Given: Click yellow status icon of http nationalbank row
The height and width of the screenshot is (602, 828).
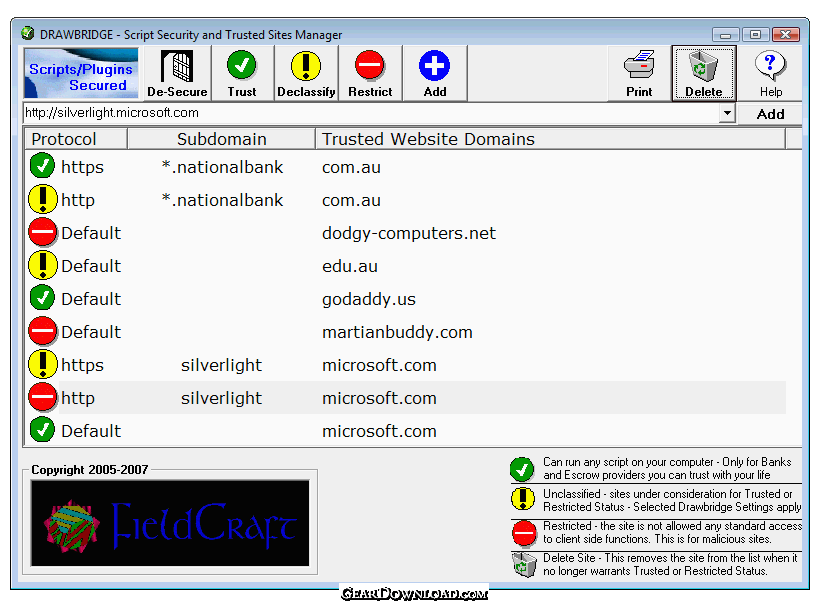Looking at the screenshot, I should 42,199.
